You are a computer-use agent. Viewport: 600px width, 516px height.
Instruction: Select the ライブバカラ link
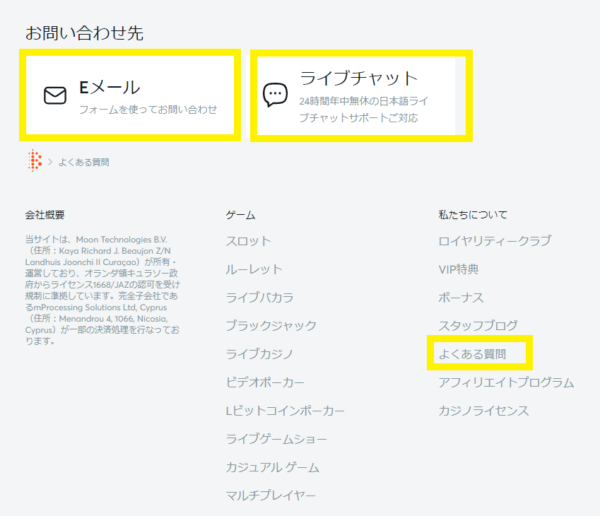261,297
